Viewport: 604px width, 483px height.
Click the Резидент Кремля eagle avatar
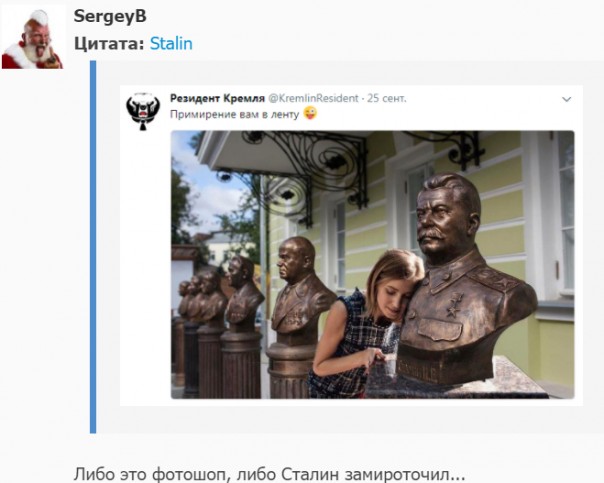coord(143,111)
